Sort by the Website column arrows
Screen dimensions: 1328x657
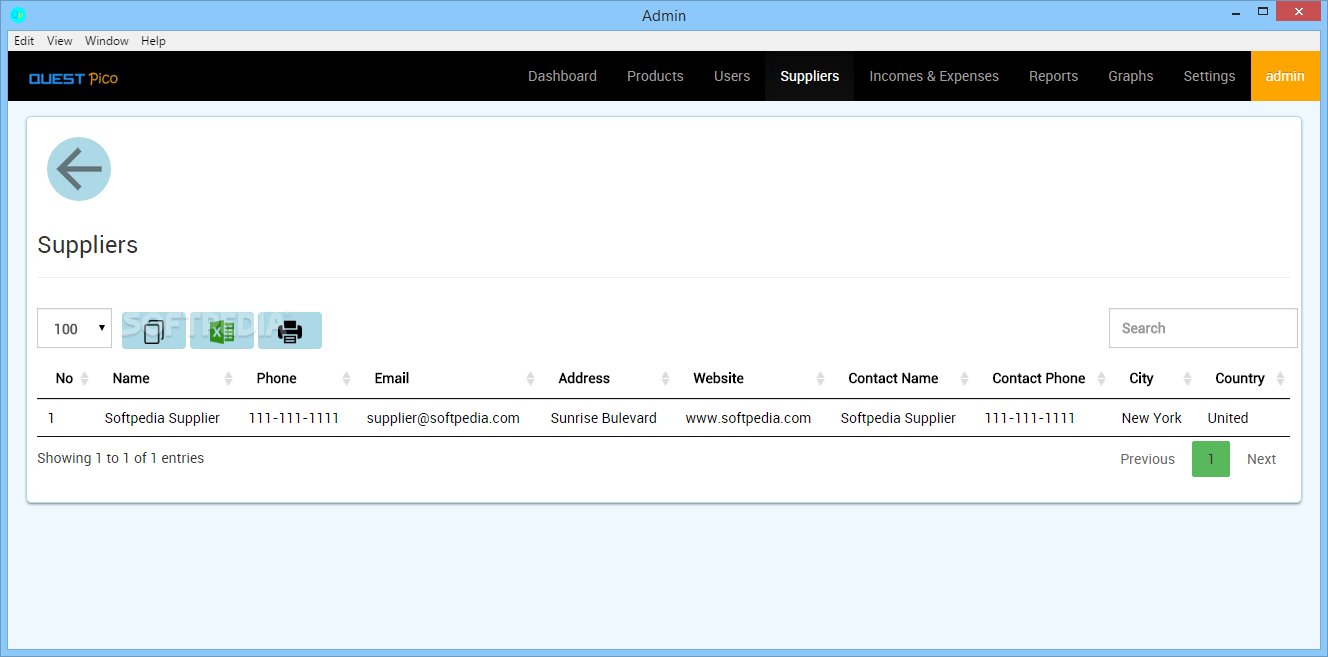821,378
